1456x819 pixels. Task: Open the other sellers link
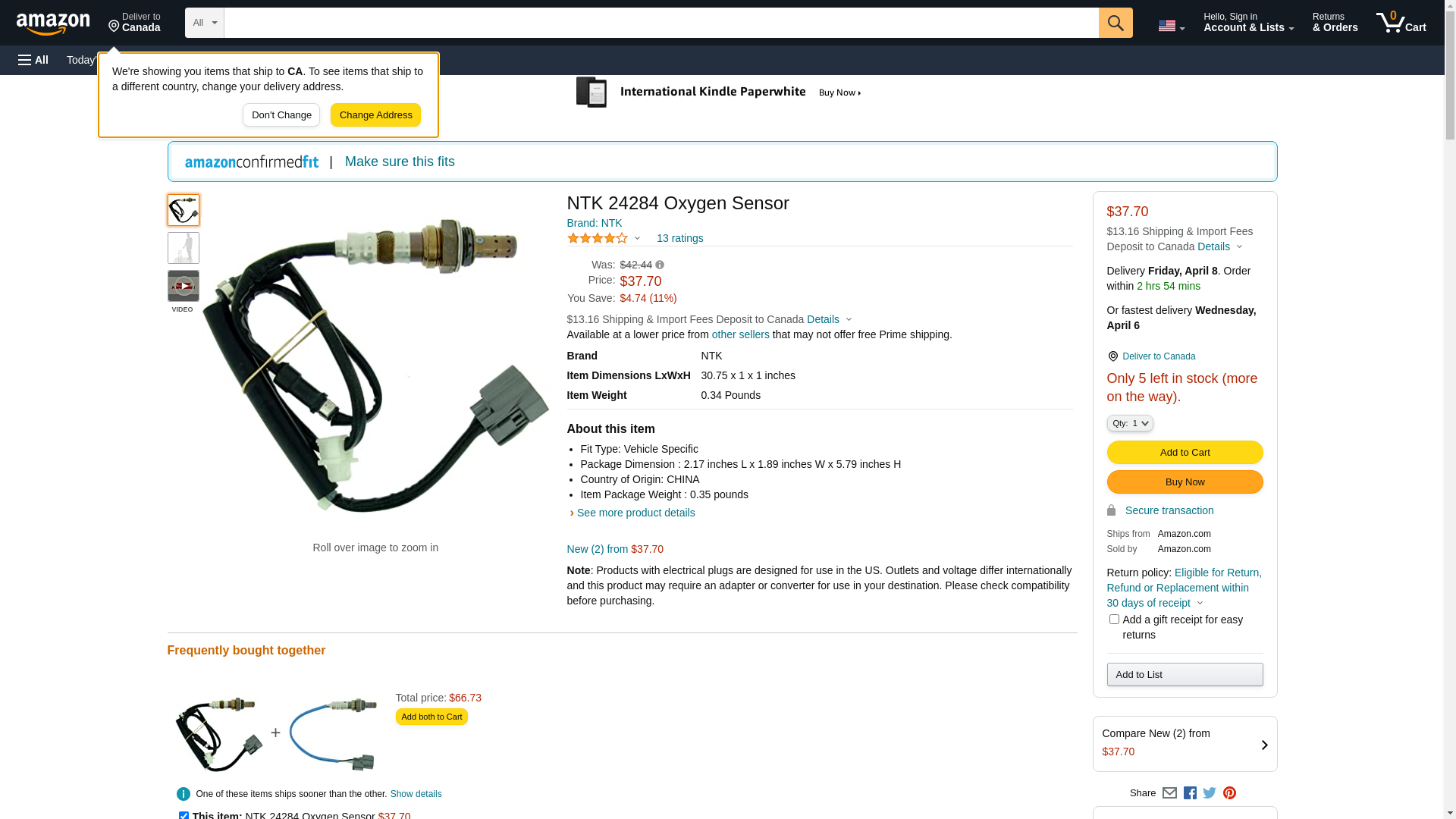740,334
